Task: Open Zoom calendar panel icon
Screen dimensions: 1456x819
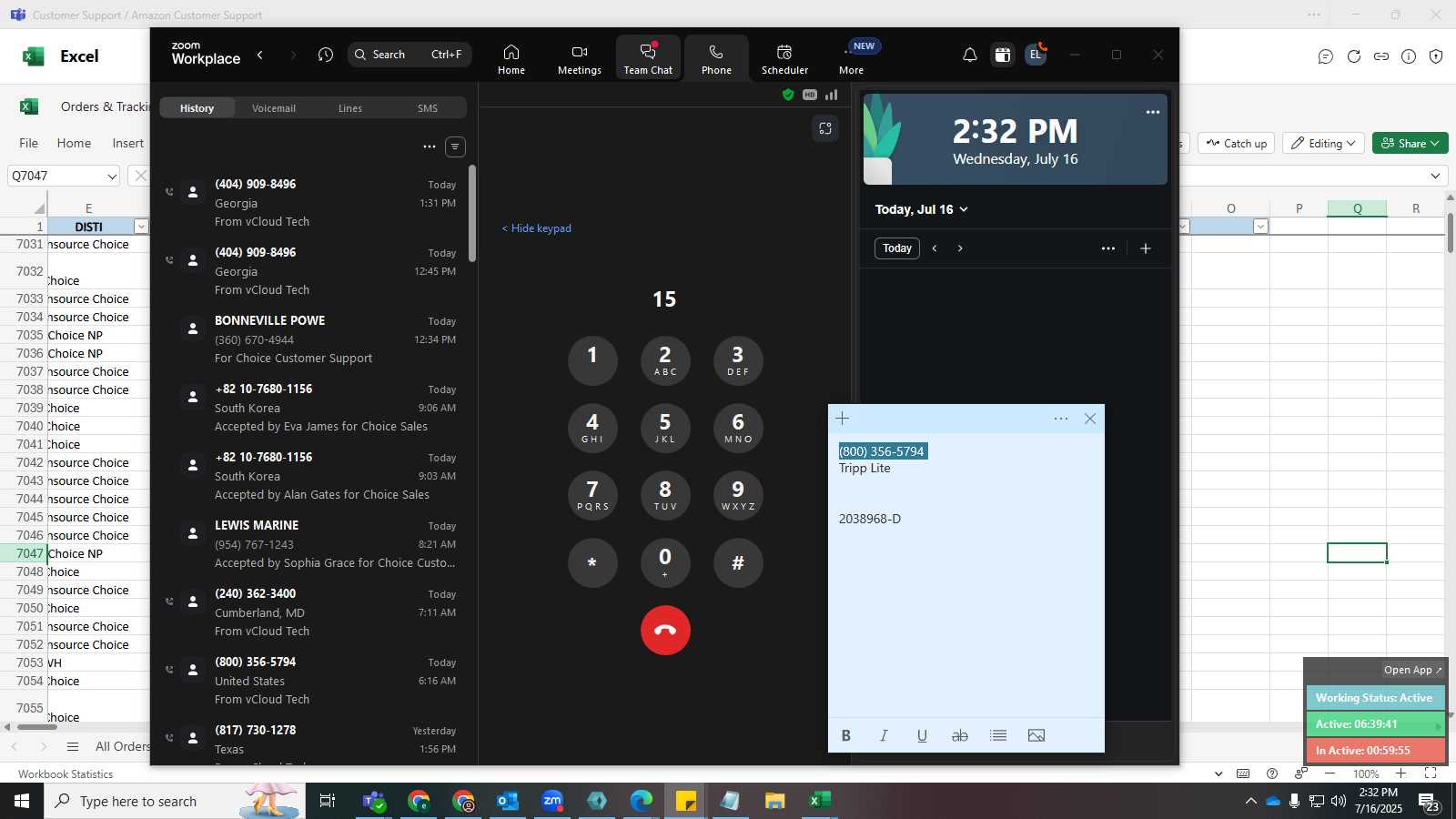Action: point(1003,55)
